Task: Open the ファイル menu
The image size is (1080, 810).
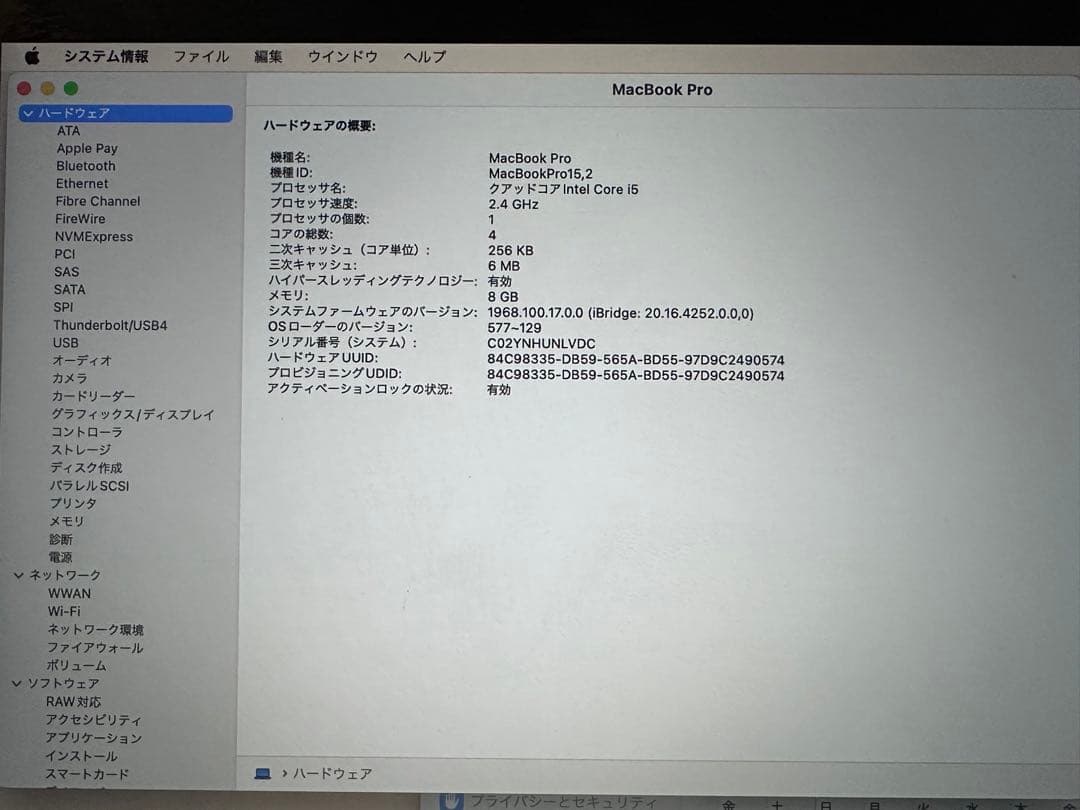Action: coord(201,57)
